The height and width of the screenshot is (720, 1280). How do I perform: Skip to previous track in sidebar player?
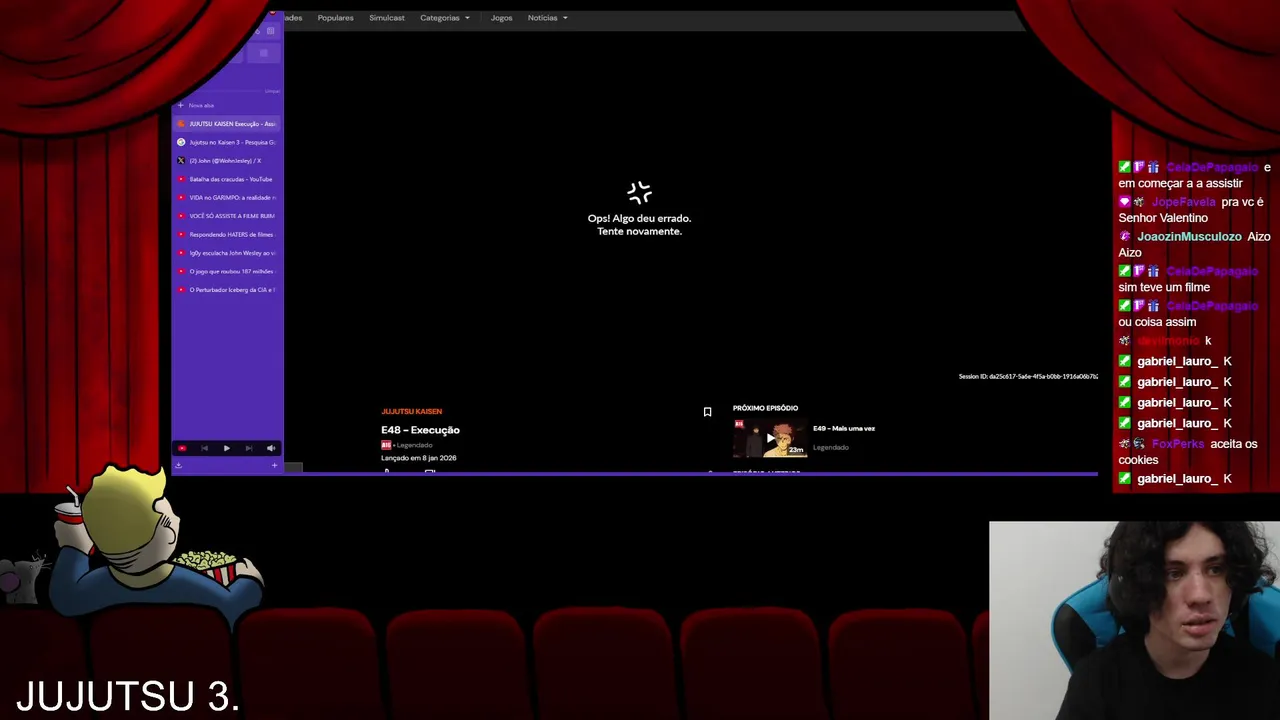point(204,448)
